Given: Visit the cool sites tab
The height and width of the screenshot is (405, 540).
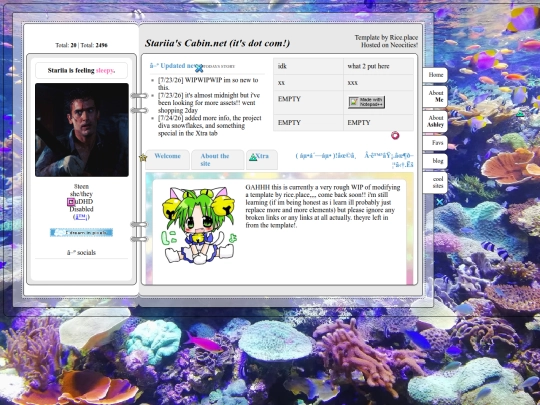Looking at the screenshot, I should click(435, 182).
